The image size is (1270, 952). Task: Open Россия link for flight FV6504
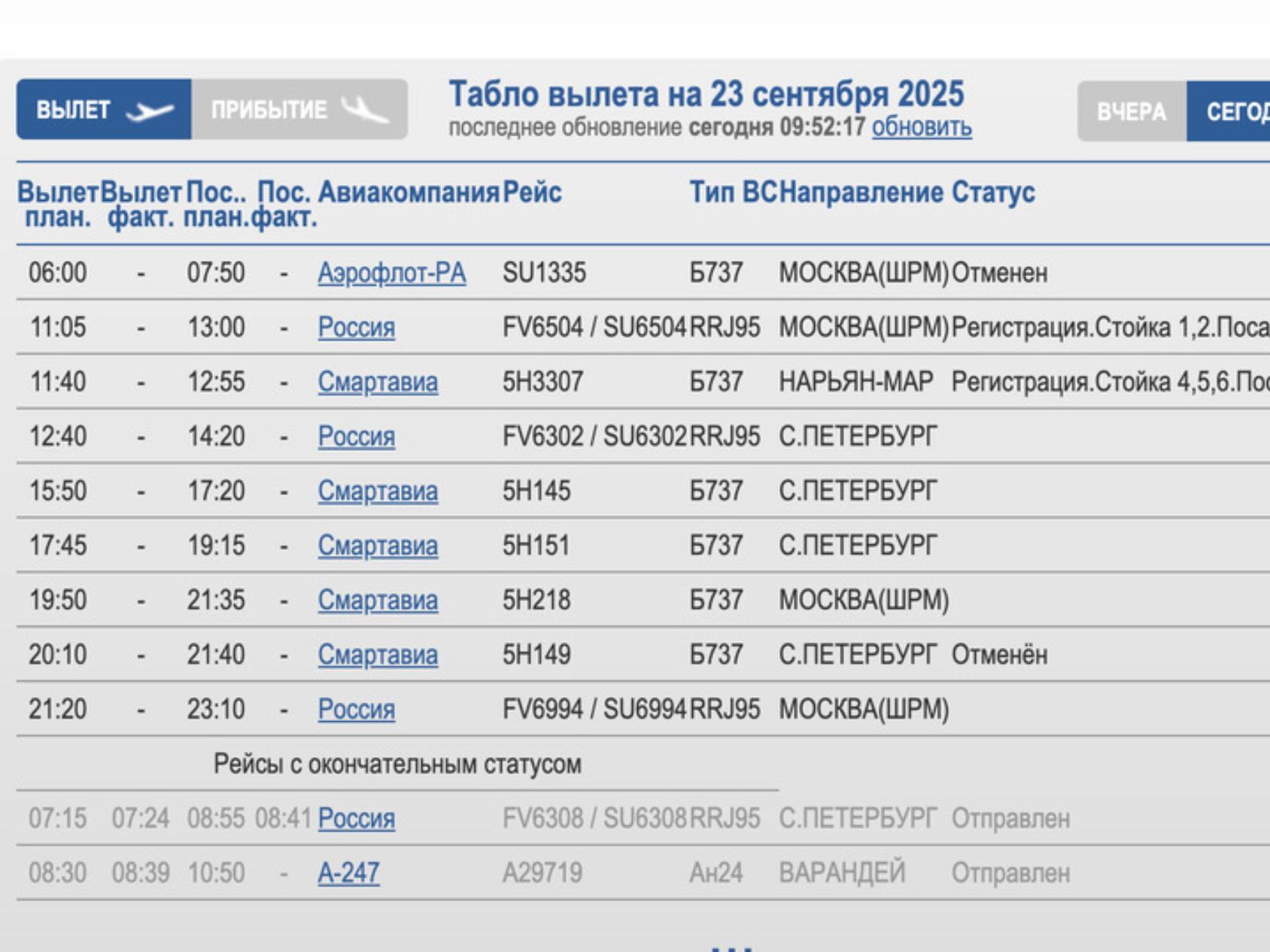[356, 328]
